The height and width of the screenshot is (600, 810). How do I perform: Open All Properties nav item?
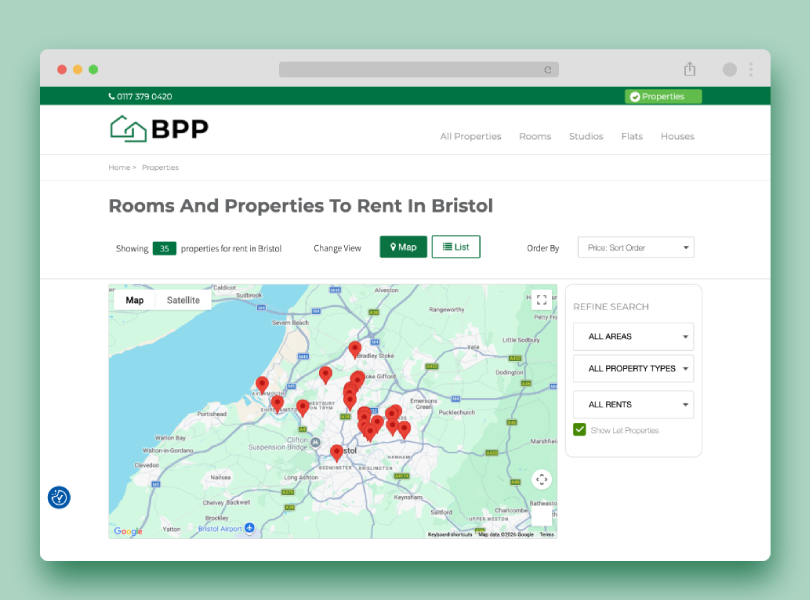(x=471, y=136)
